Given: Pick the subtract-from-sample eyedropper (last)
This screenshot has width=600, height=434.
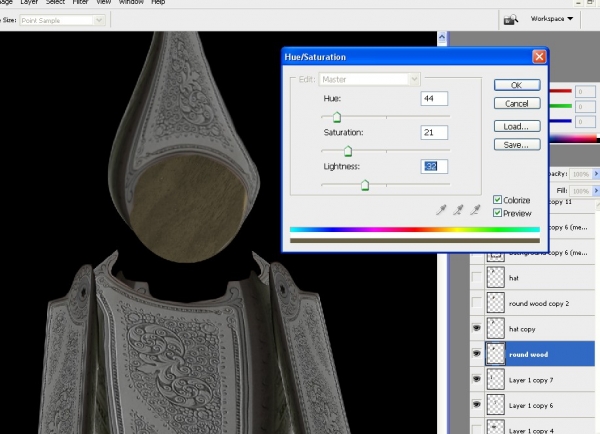Looking at the screenshot, I should click(x=475, y=209).
